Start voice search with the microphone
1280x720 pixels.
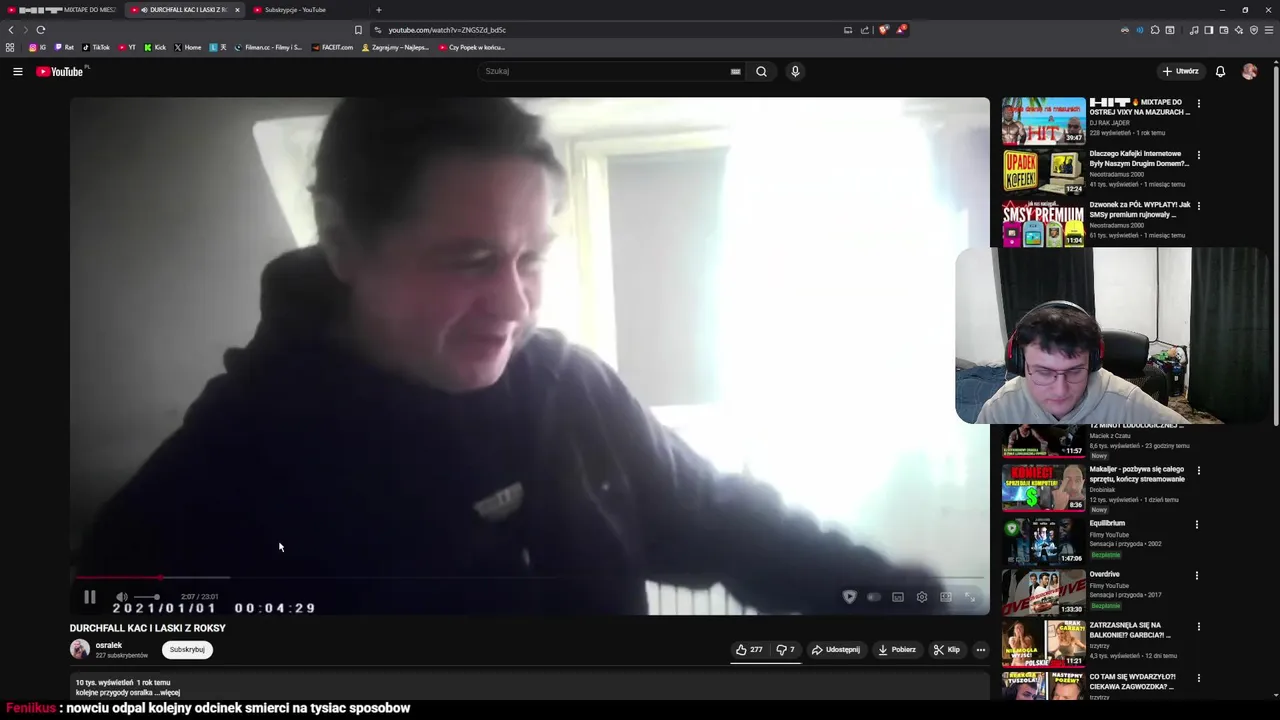coord(795,71)
